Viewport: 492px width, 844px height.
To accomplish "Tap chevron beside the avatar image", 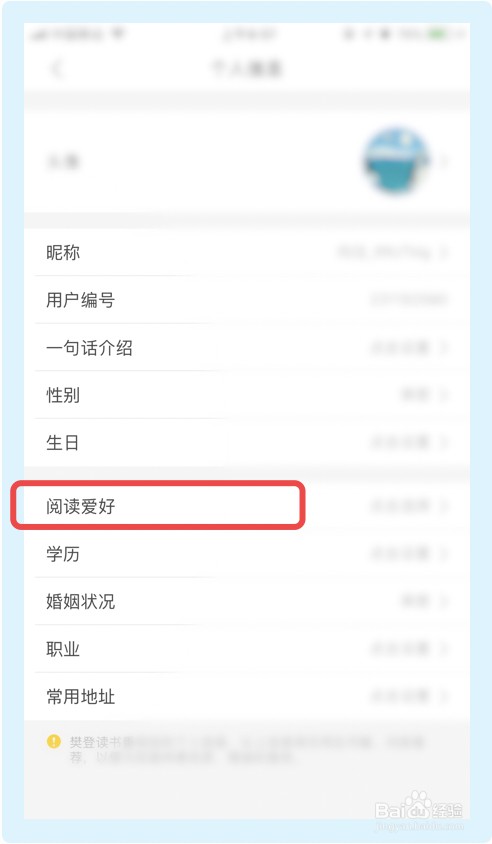I will 444,160.
